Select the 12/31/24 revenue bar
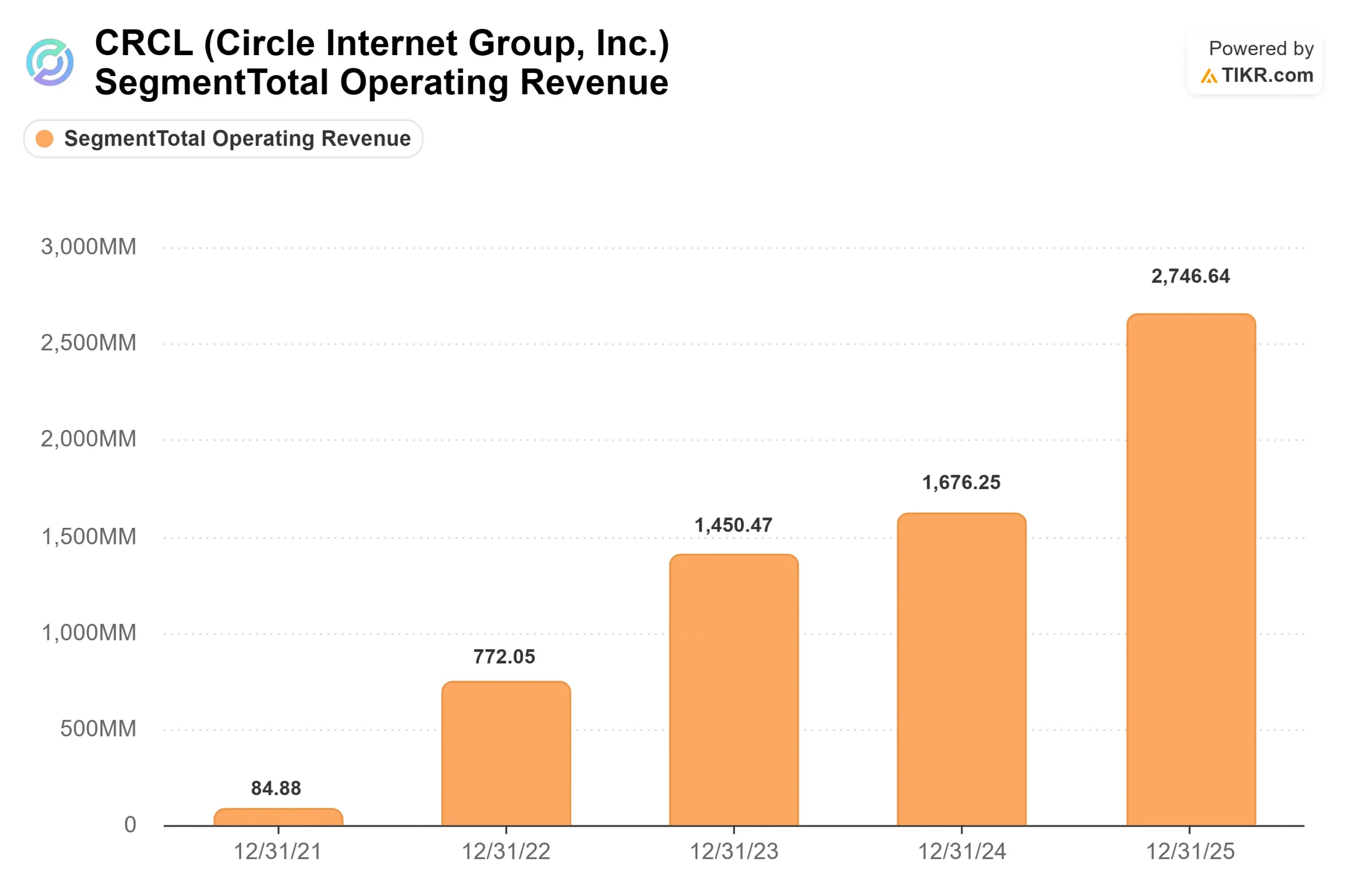Image resolution: width=1345 pixels, height=896 pixels. 961,669
